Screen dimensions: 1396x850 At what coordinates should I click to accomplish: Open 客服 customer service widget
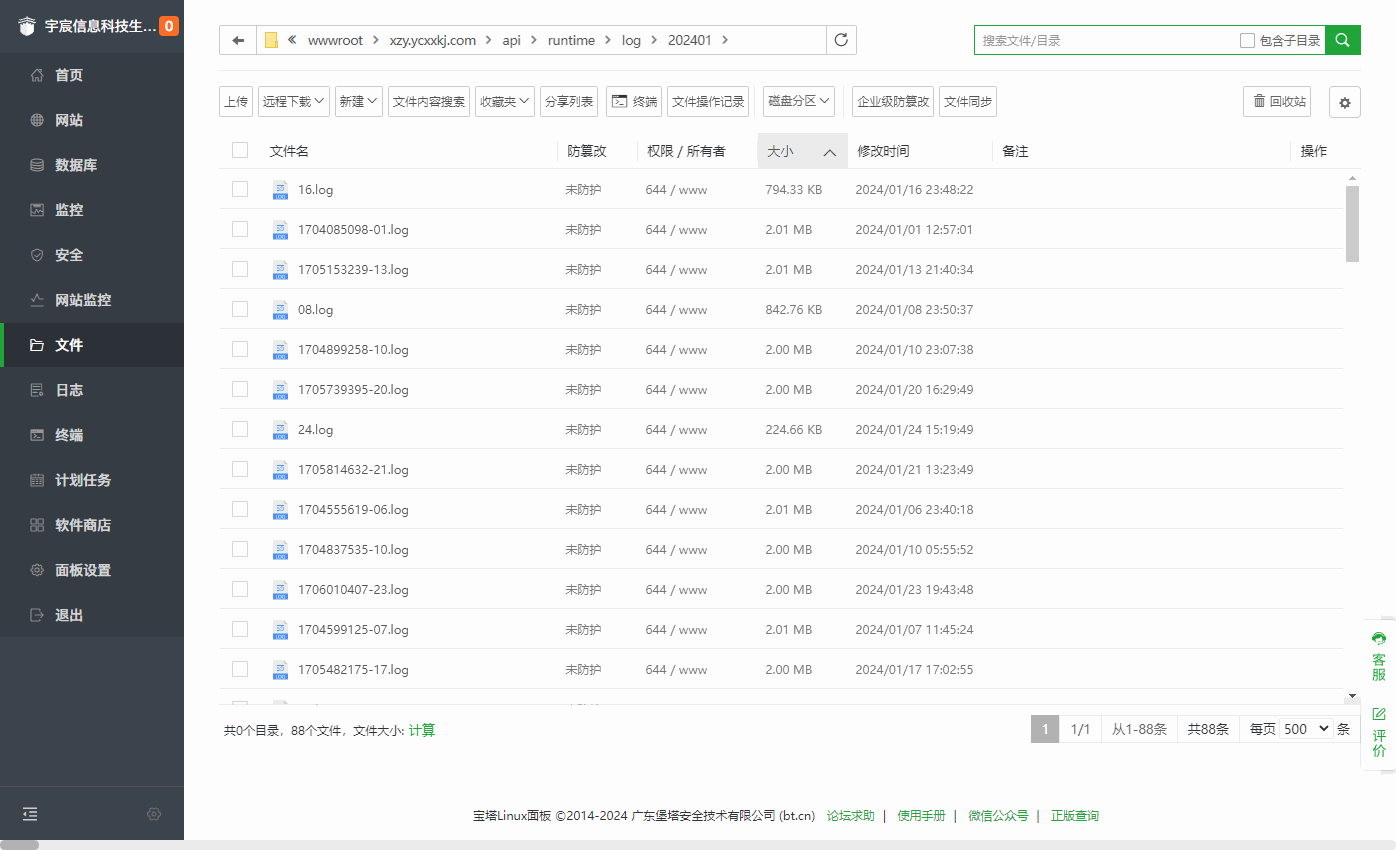coord(1379,655)
